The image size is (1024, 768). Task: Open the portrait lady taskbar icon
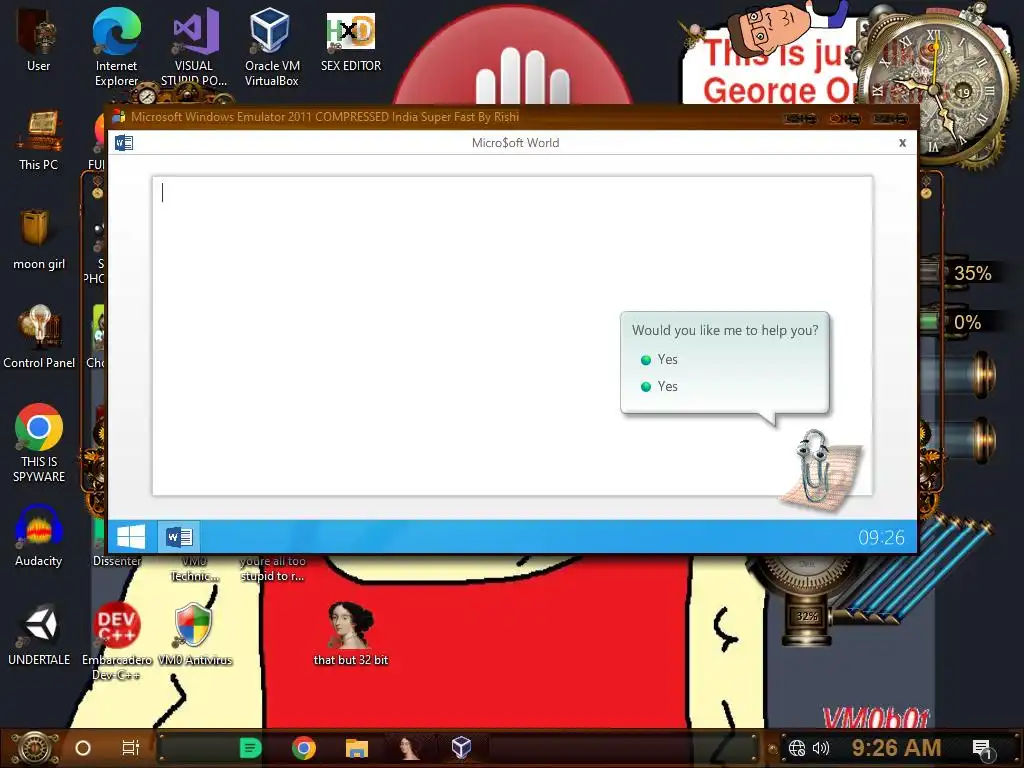409,748
